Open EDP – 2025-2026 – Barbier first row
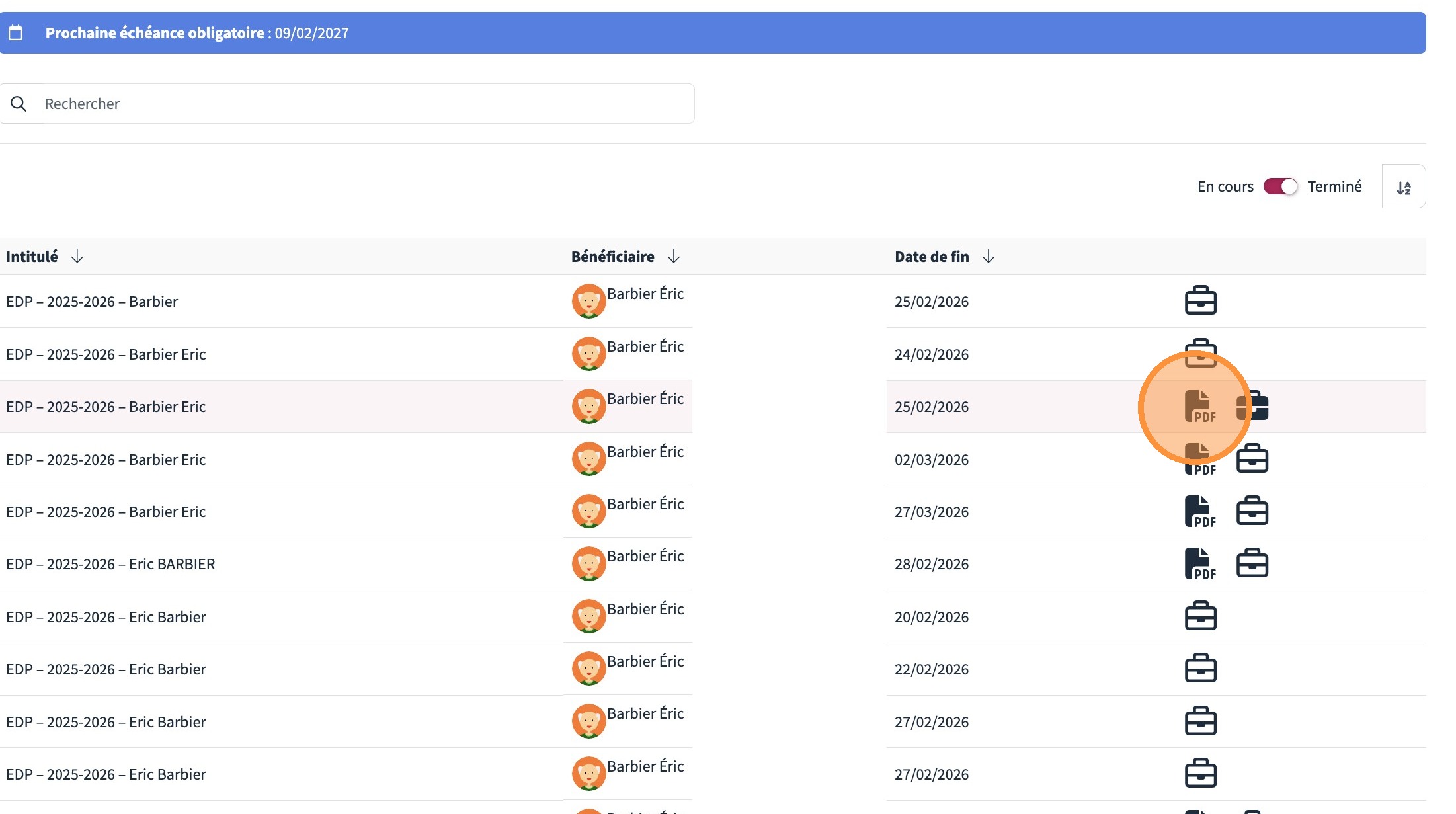 coord(92,302)
